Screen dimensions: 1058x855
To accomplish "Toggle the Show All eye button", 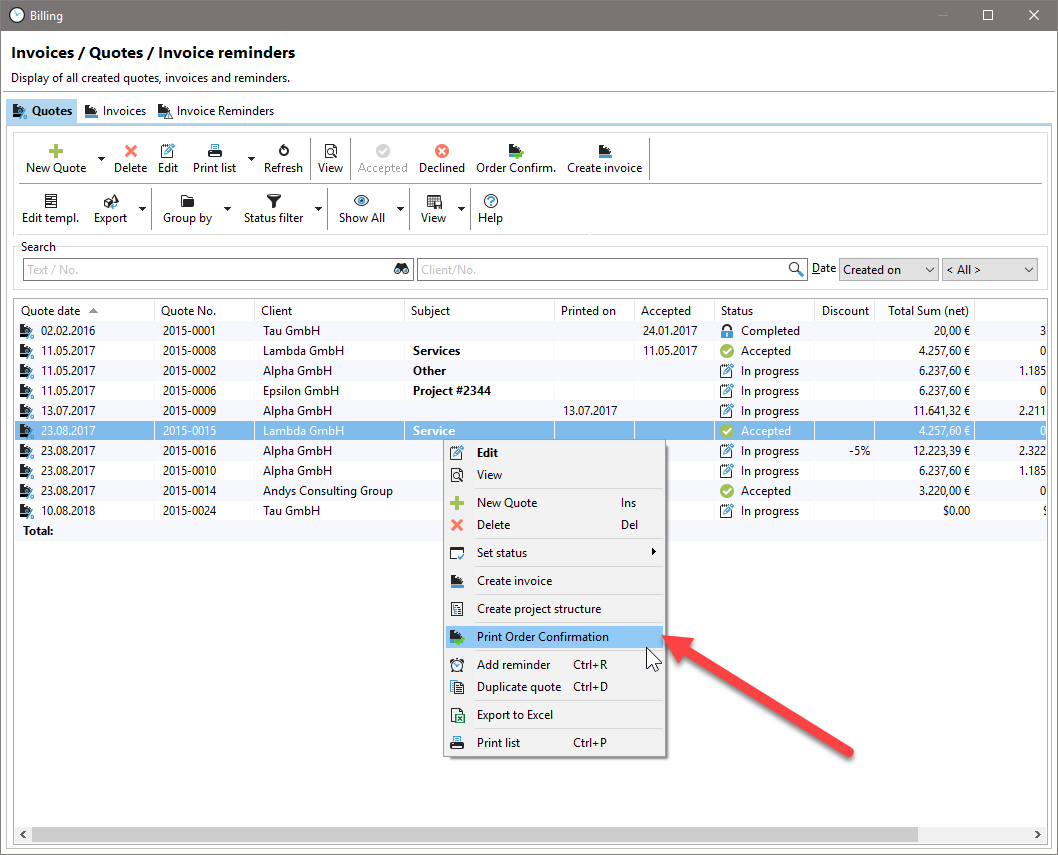I will [362, 209].
